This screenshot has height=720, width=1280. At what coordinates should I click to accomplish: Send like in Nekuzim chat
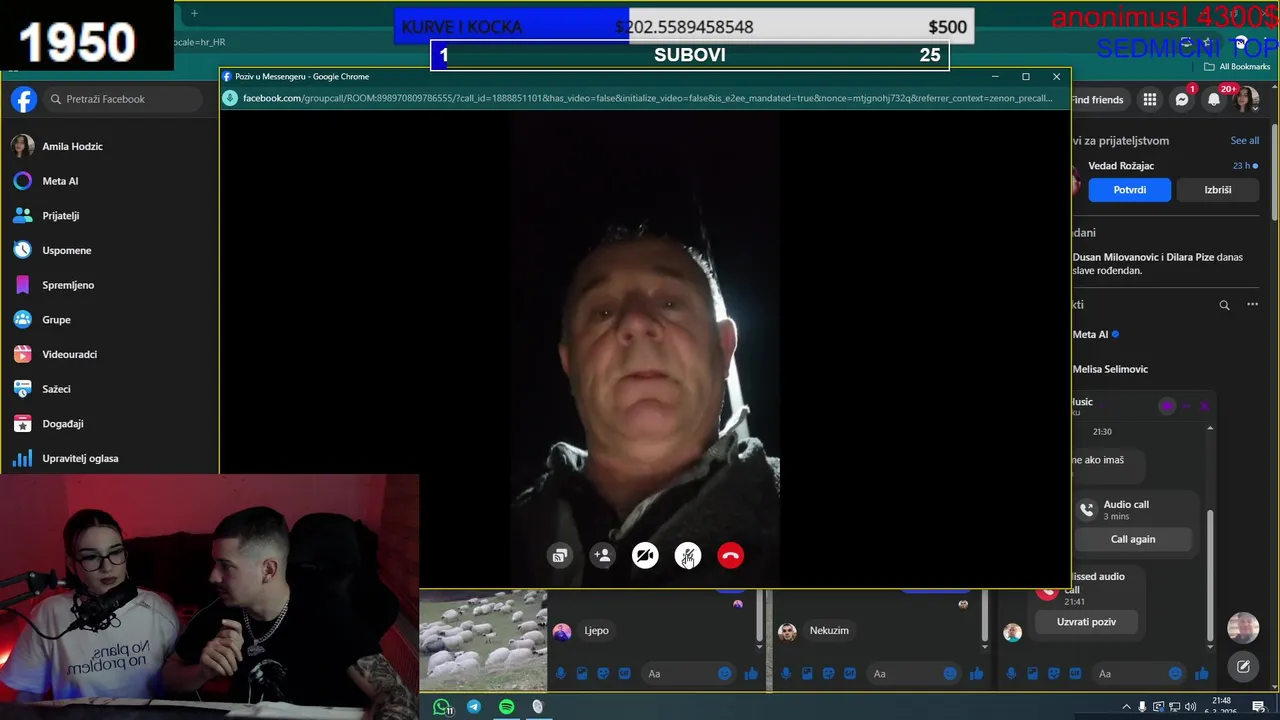pos(976,674)
